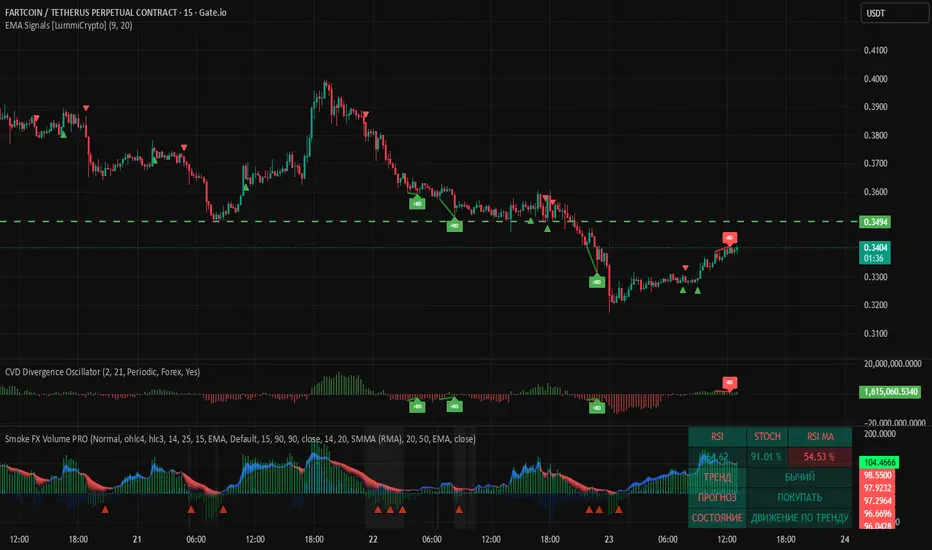Viewport: 932px width, 550px height.
Task: Click the red divergence label on the price chart
Action: coord(729,238)
